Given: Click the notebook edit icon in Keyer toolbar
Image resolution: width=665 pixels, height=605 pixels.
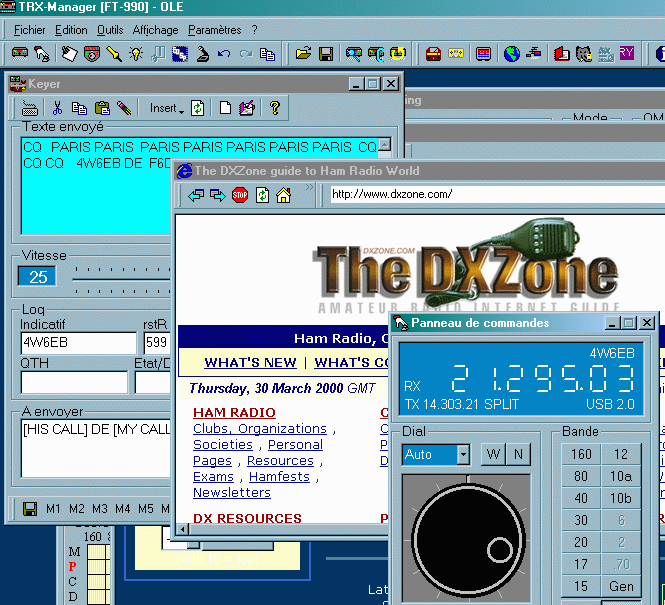Looking at the screenshot, I should 247,108.
